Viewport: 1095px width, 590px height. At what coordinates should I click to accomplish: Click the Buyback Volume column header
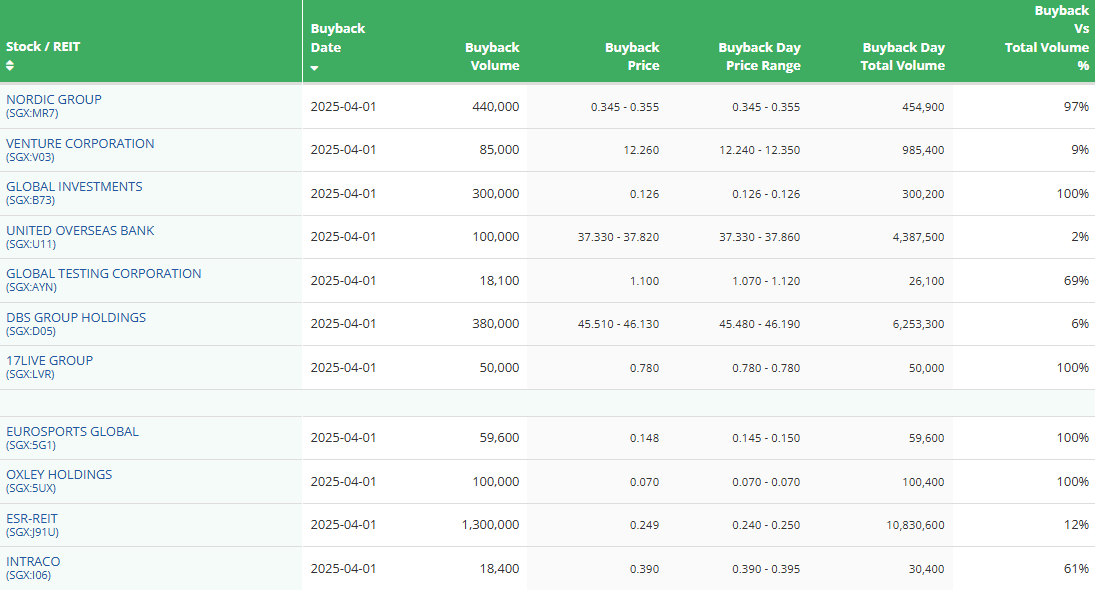(492, 57)
